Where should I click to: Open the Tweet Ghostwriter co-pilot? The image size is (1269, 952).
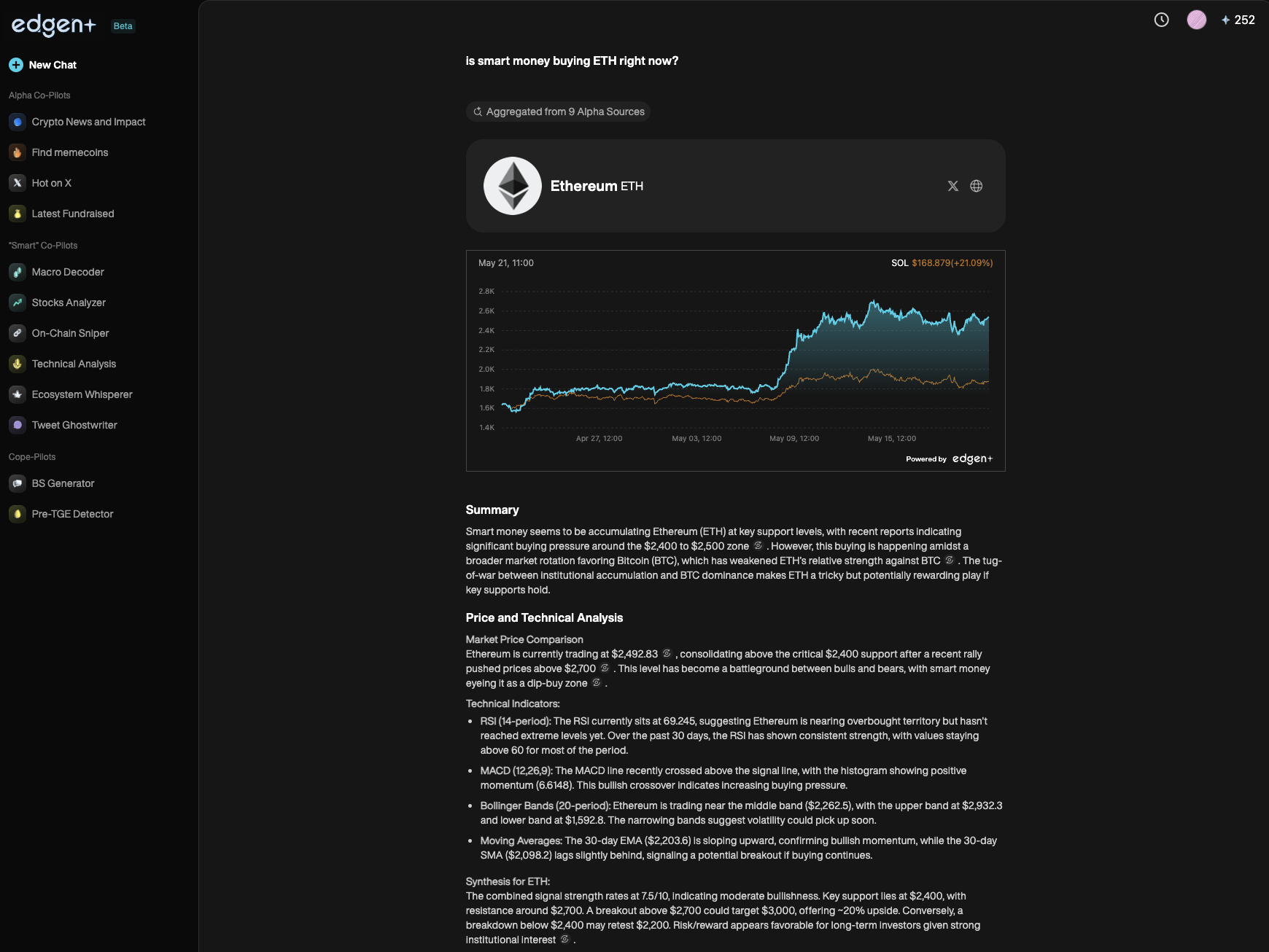74,425
